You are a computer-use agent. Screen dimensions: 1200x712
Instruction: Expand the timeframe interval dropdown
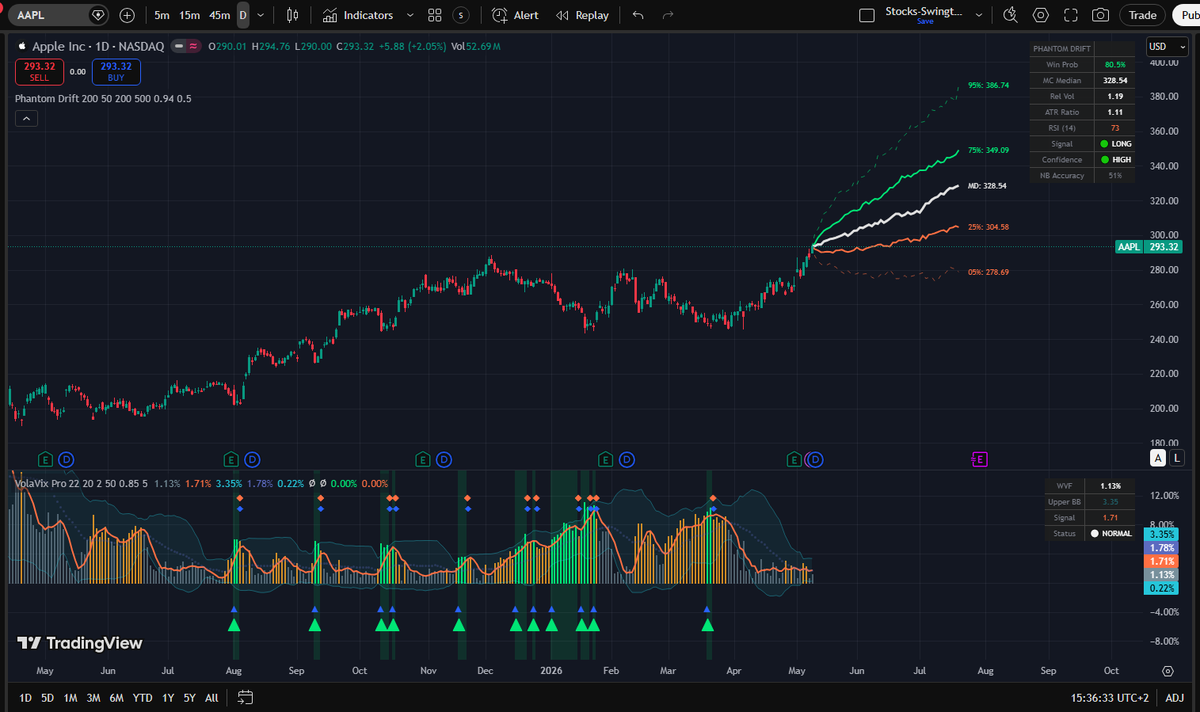[x=261, y=15]
